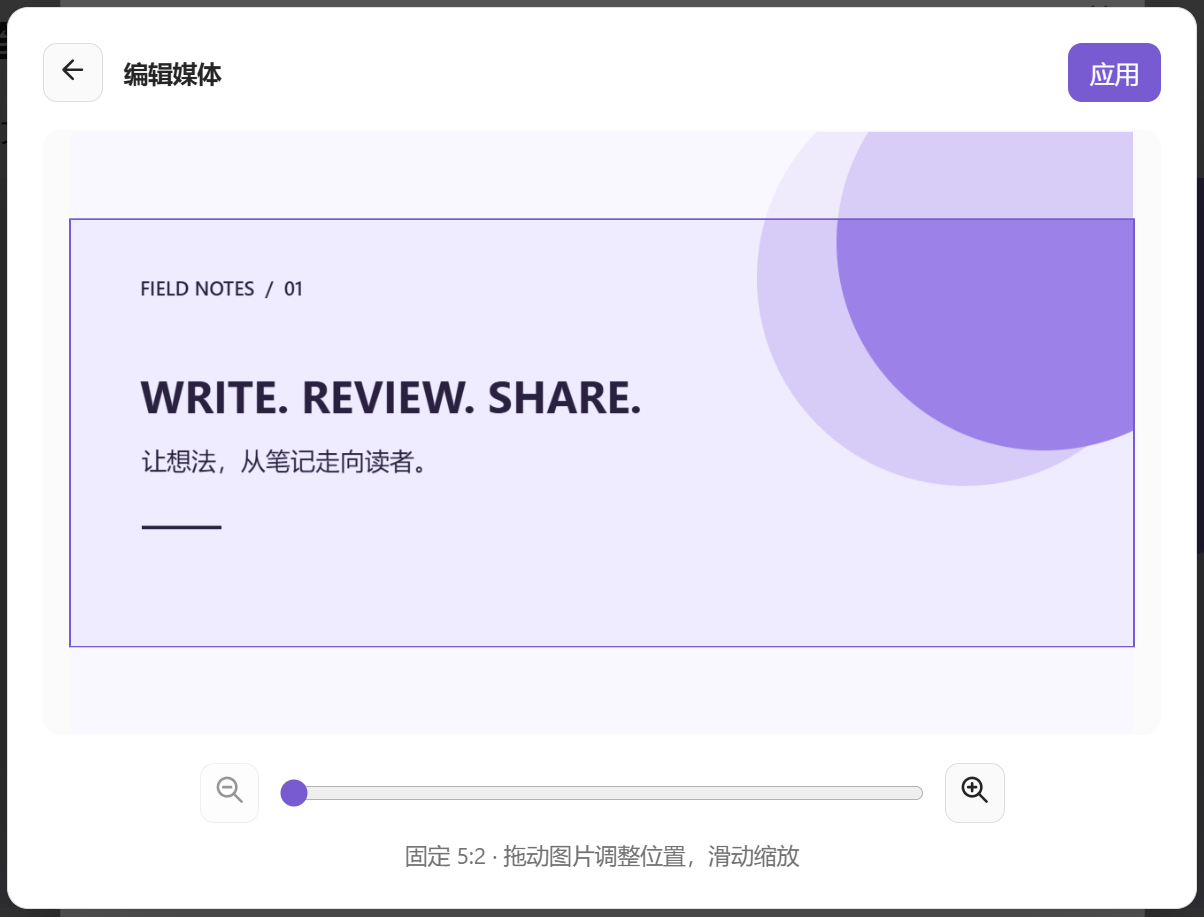Click the FIELD NOTES / 01 label
This screenshot has width=1204, height=917.
pyautogui.click(x=221, y=289)
